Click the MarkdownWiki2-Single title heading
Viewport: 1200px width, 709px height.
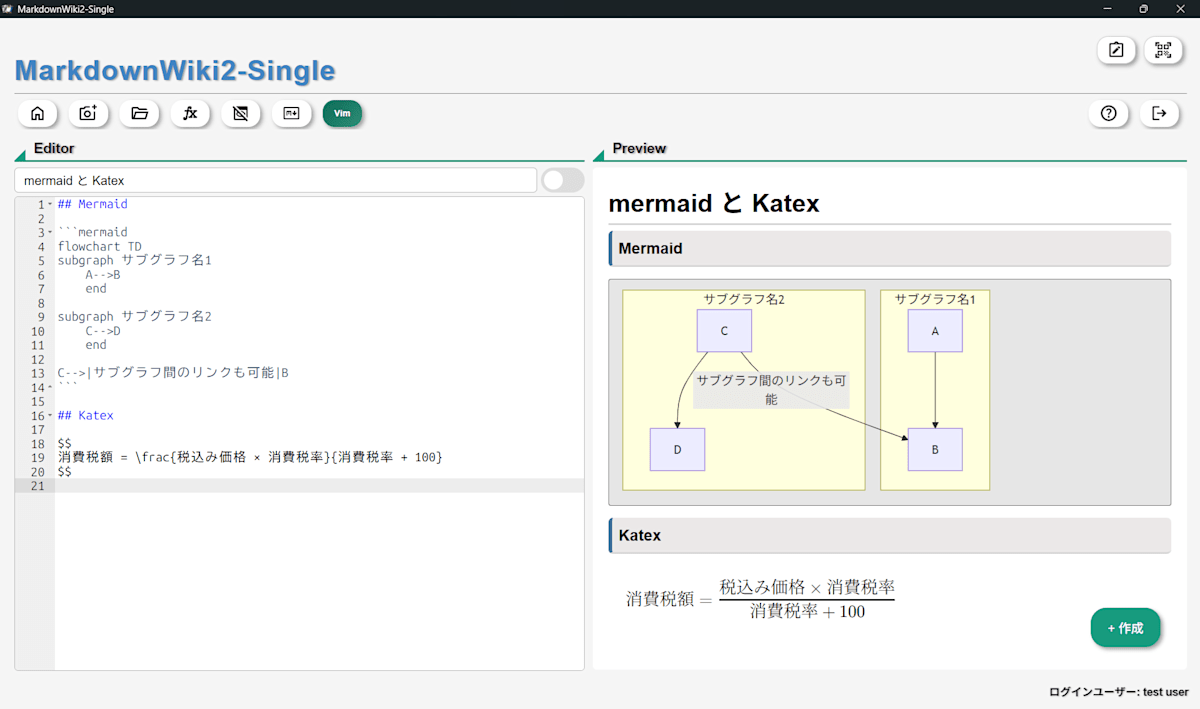click(175, 70)
